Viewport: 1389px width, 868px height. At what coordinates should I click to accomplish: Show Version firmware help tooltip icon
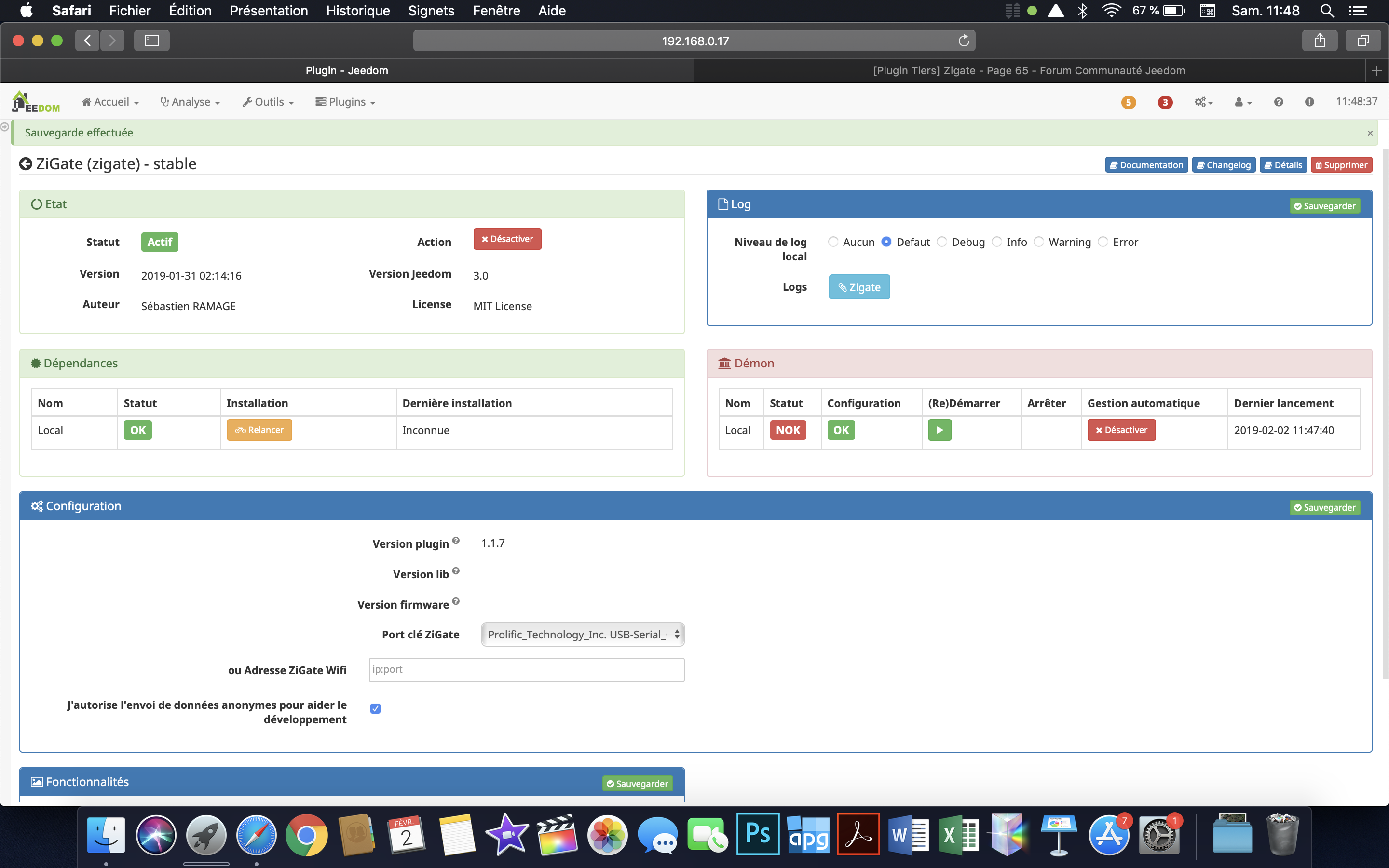456,601
